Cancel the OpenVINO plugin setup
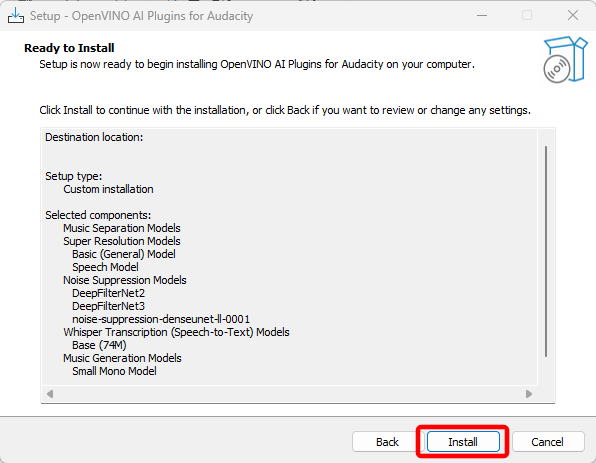The width and height of the screenshot is (596, 463). [547, 442]
